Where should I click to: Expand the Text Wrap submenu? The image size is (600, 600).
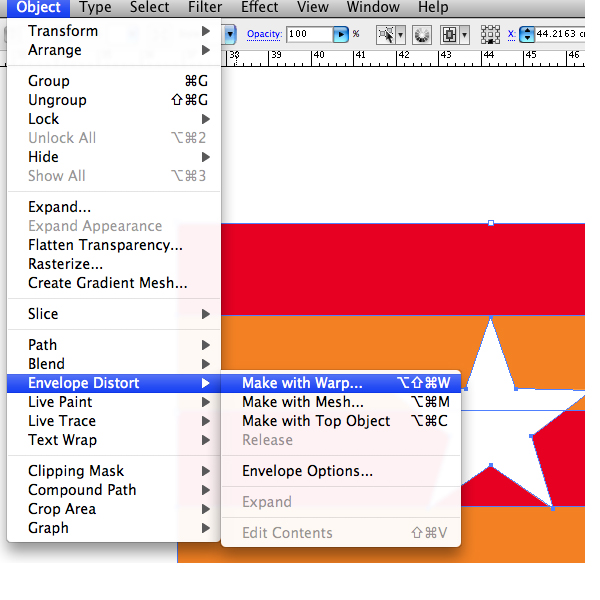114,440
